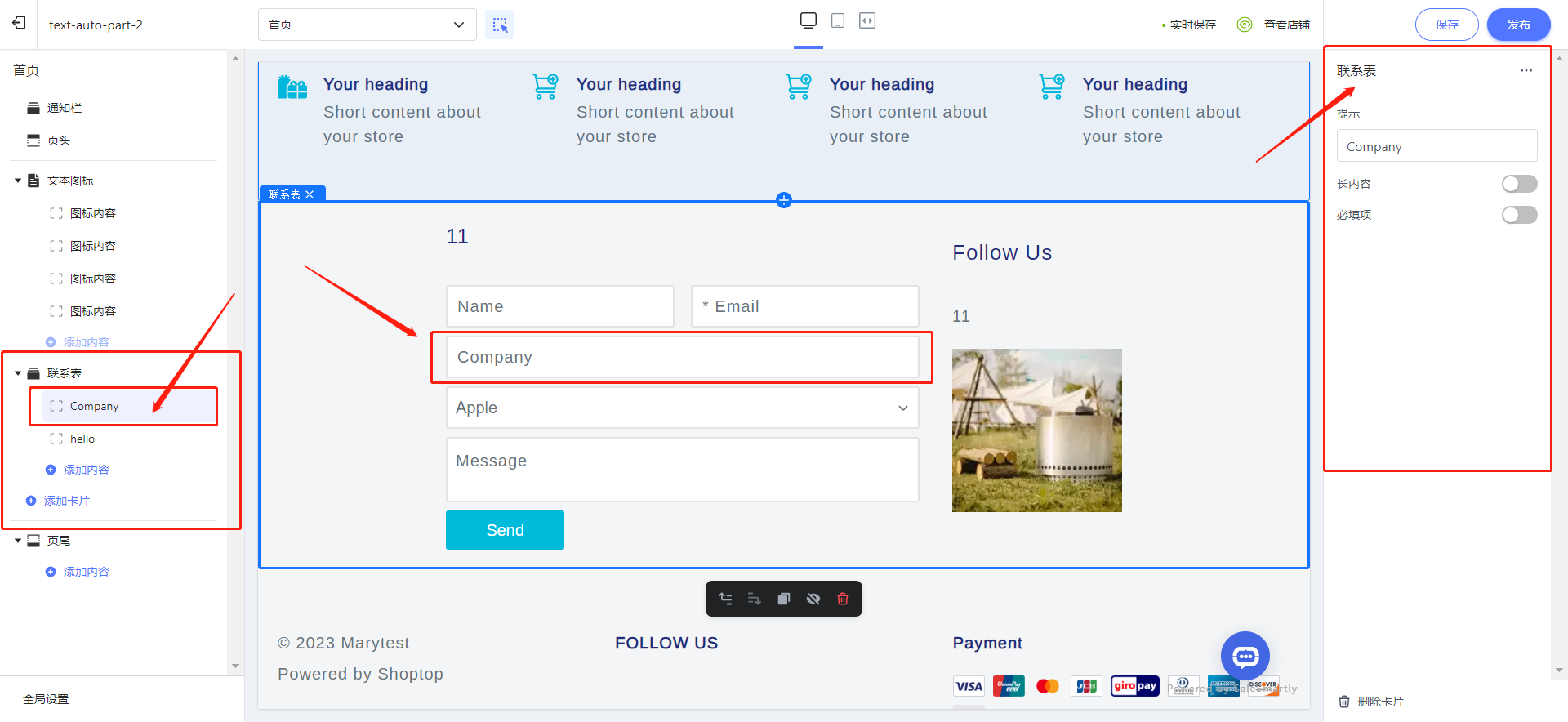The image size is (1568, 722).
Task: Switch to desktop preview mode
Action: click(808, 20)
